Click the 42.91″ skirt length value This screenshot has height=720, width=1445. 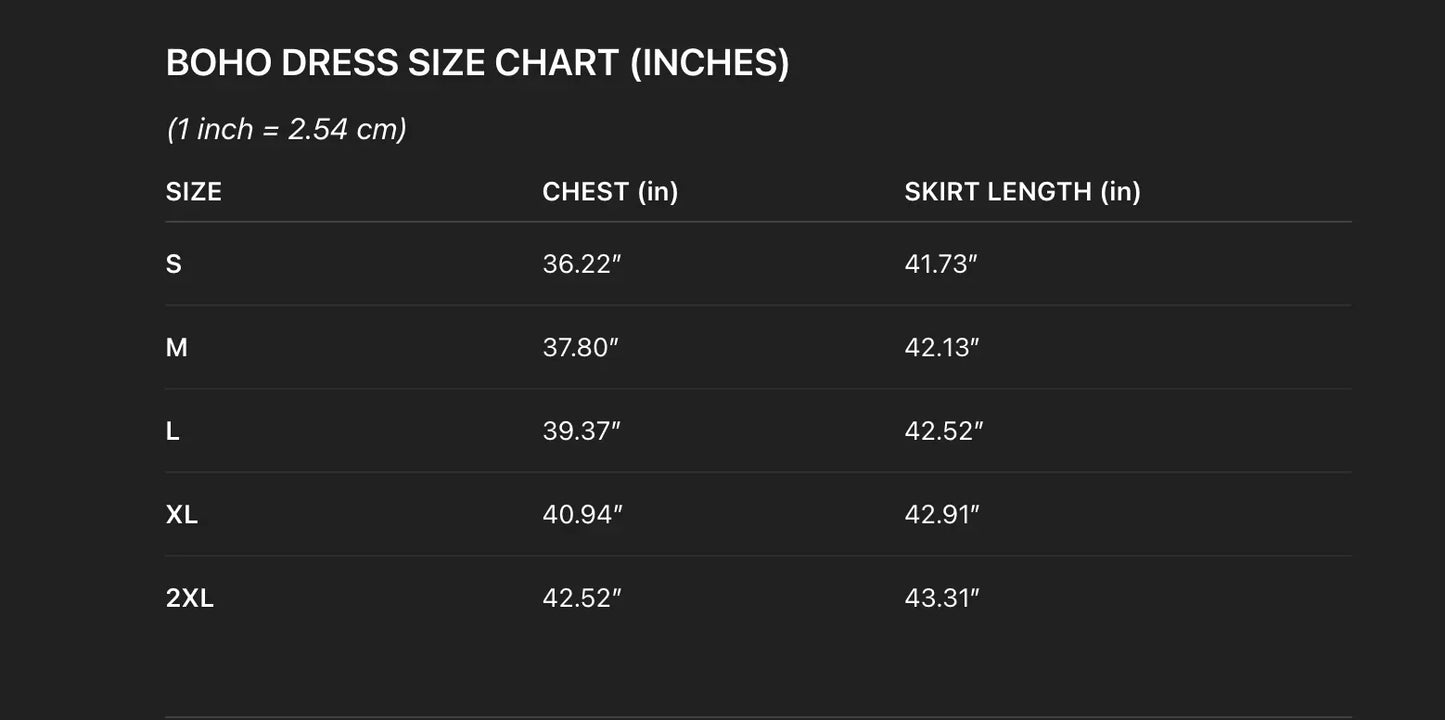tap(942, 515)
